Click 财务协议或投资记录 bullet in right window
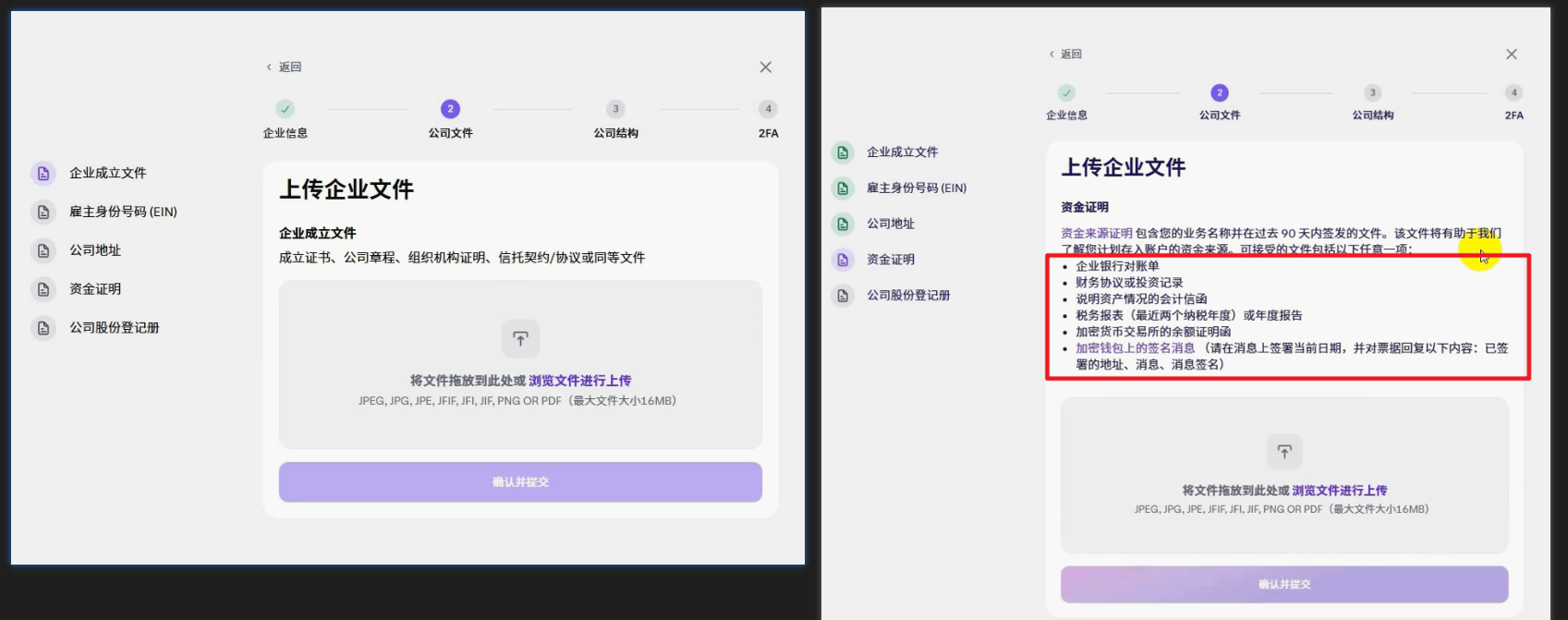This screenshot has height=620, width=1568. click(1129, 283)
